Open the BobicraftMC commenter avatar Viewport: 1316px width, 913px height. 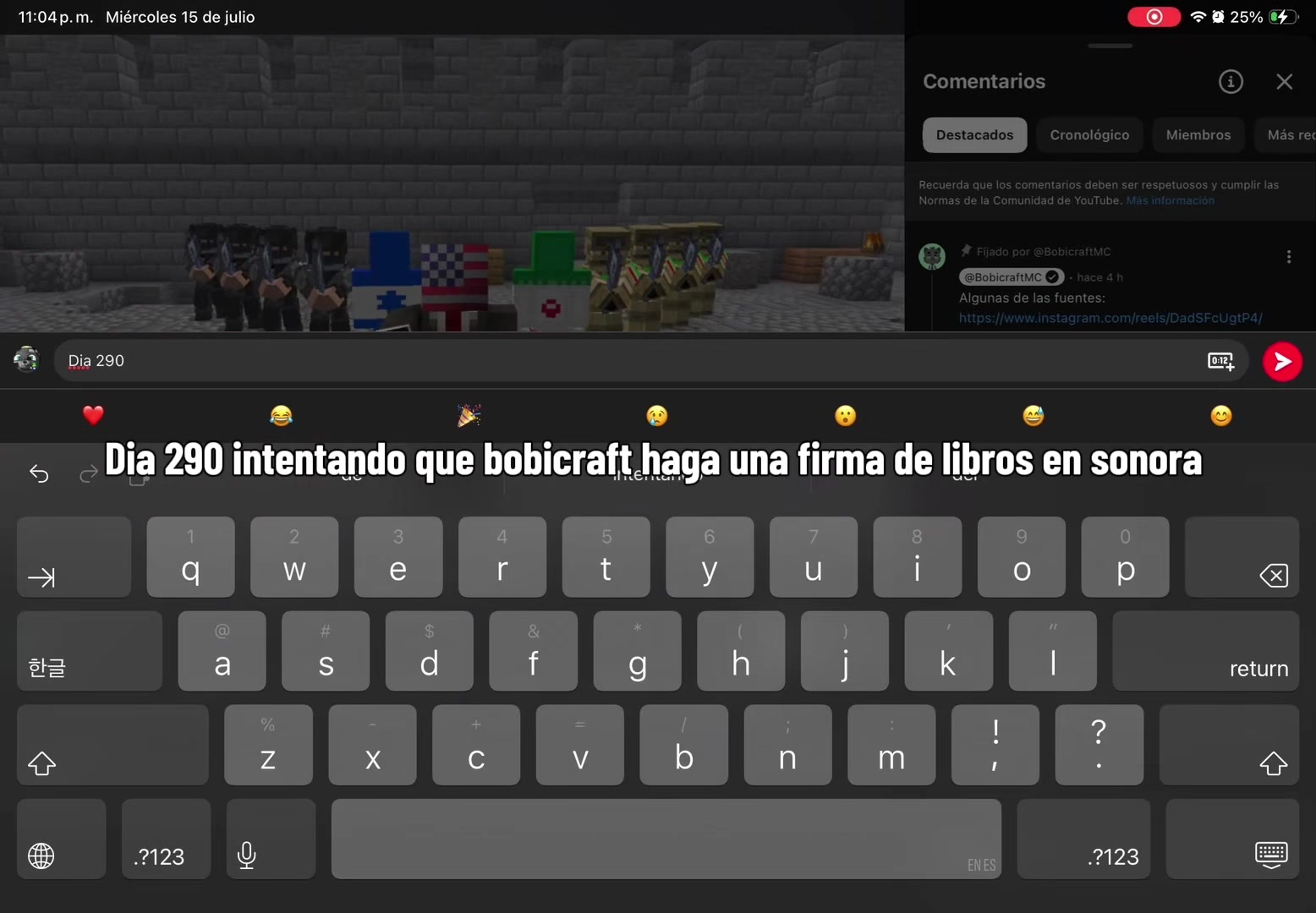point(932,256)
